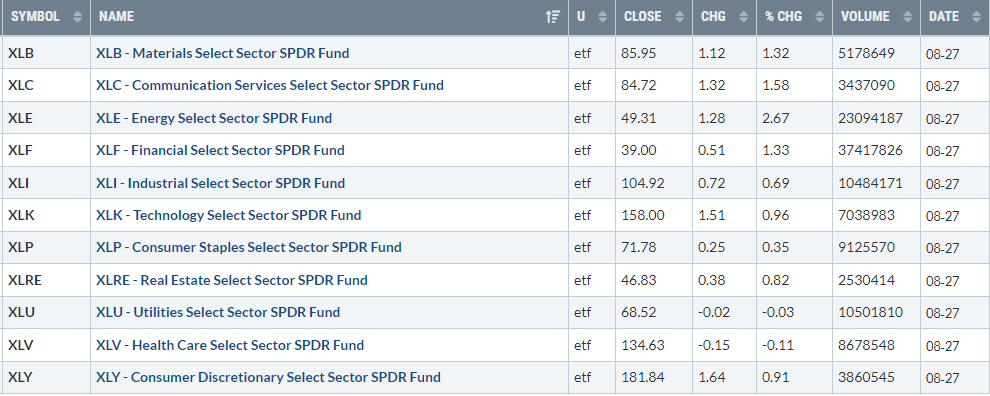Click the NAME column sort icon

[x=552, y=17]
